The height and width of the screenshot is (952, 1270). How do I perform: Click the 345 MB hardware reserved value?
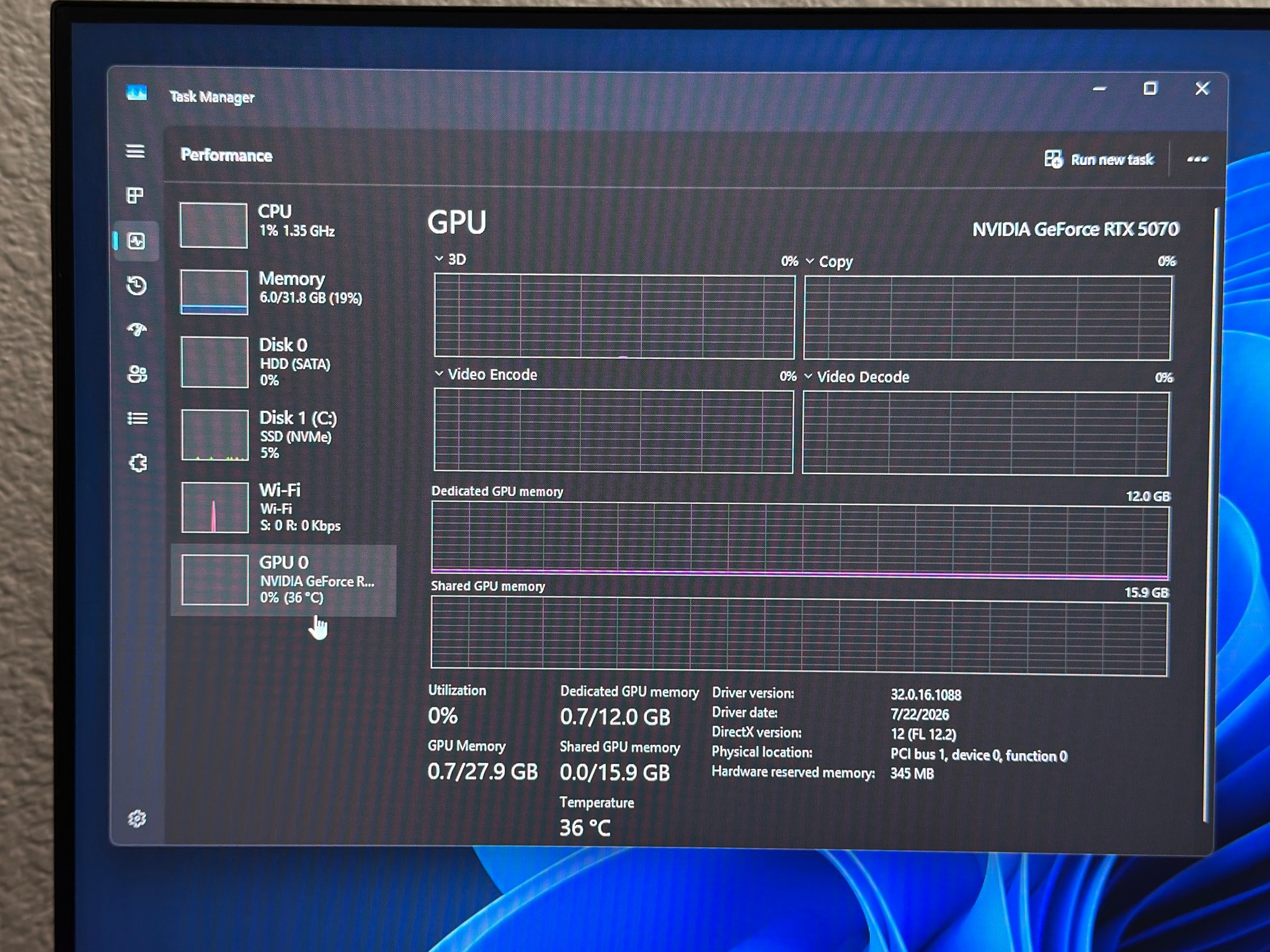pyautogui.click(x=912, y=773)
